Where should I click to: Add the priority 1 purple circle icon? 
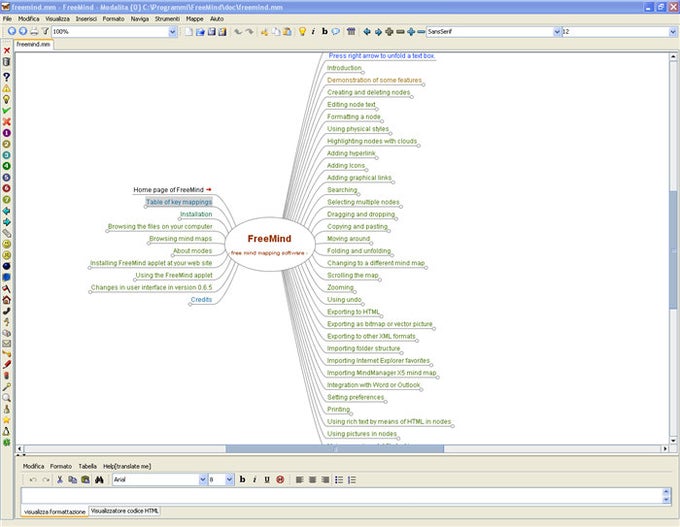tap(7, 133)
